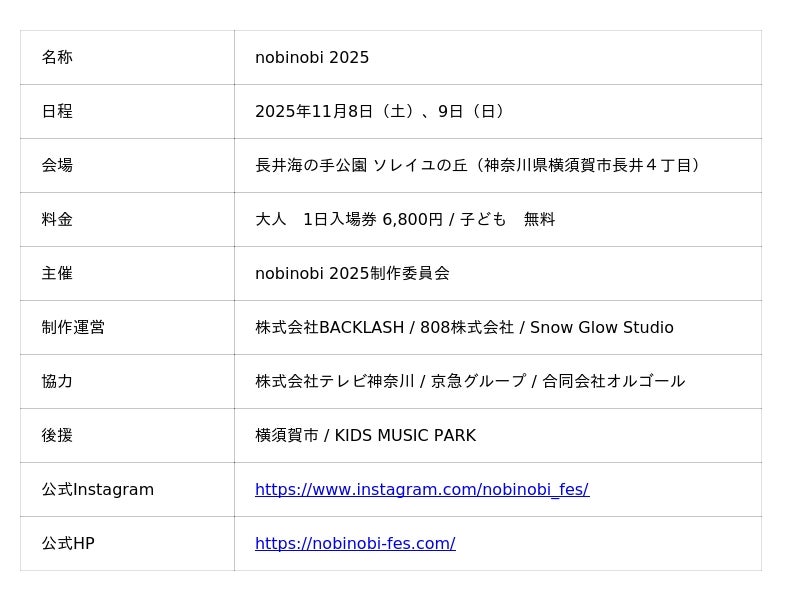Click the 主催 label cell
800x601 pixels.
(x=57, y=274)
